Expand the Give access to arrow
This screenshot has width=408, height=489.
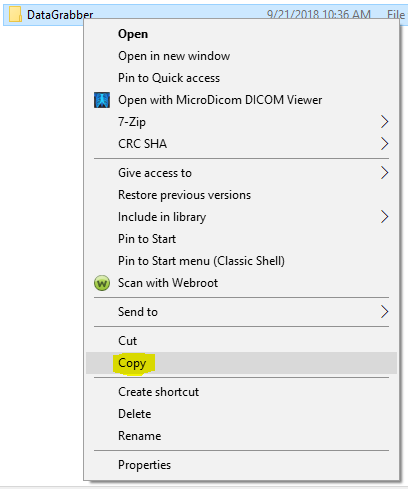tap(385, 173)
